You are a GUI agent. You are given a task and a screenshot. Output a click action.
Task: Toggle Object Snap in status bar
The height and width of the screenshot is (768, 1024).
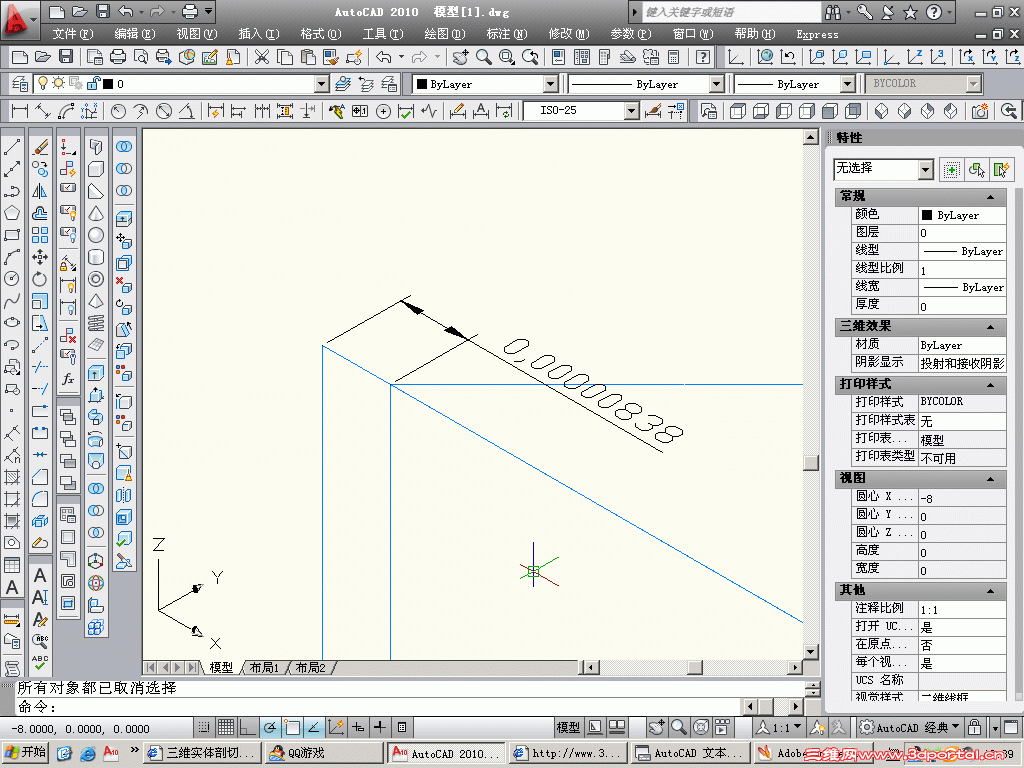[292, 727]
